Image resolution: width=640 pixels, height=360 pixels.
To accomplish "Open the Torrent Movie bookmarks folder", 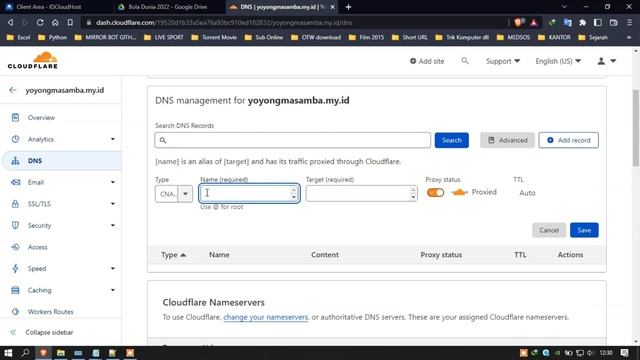I will coord(214,37).
